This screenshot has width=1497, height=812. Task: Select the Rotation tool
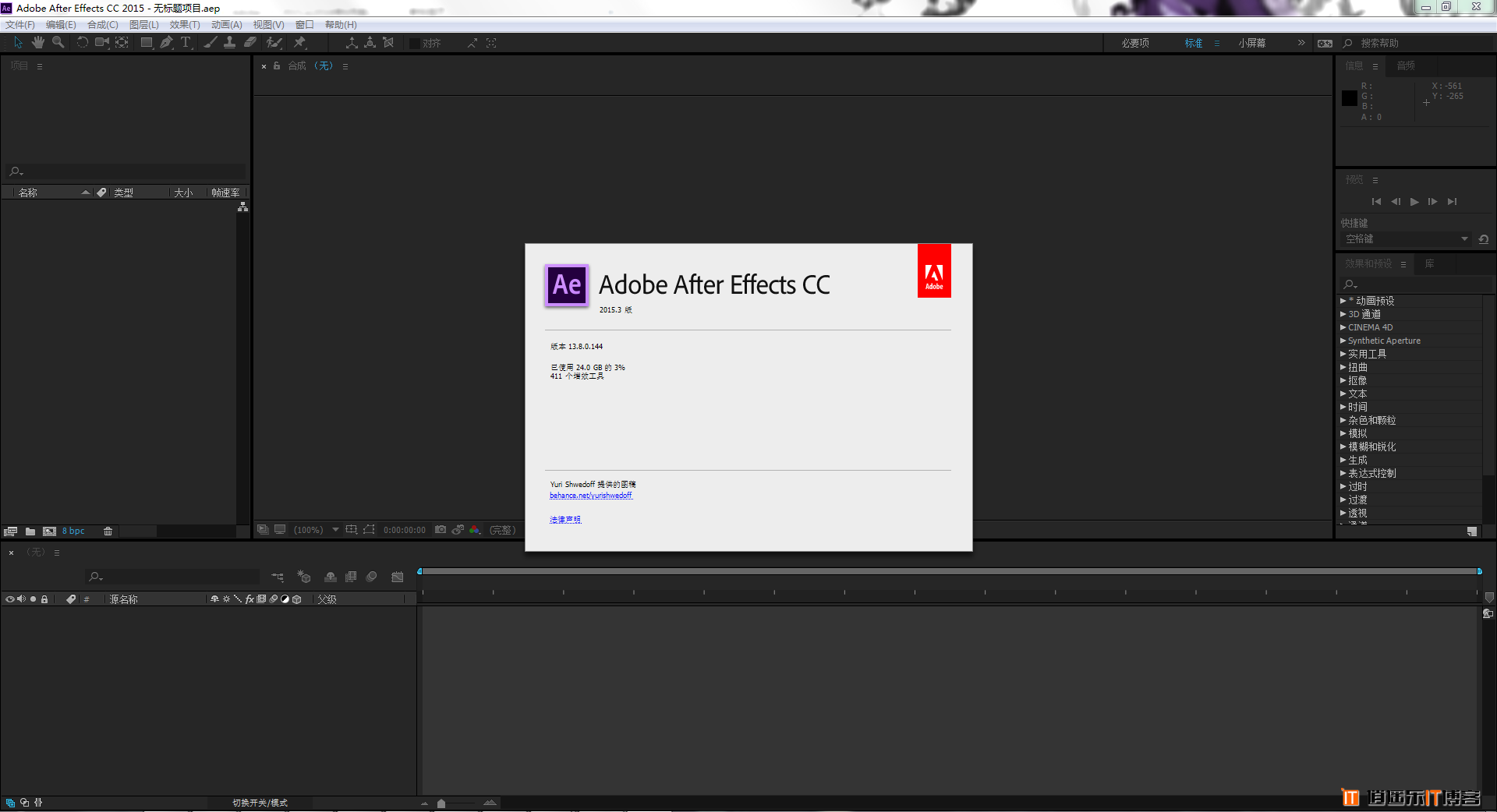tap(82, 43)
